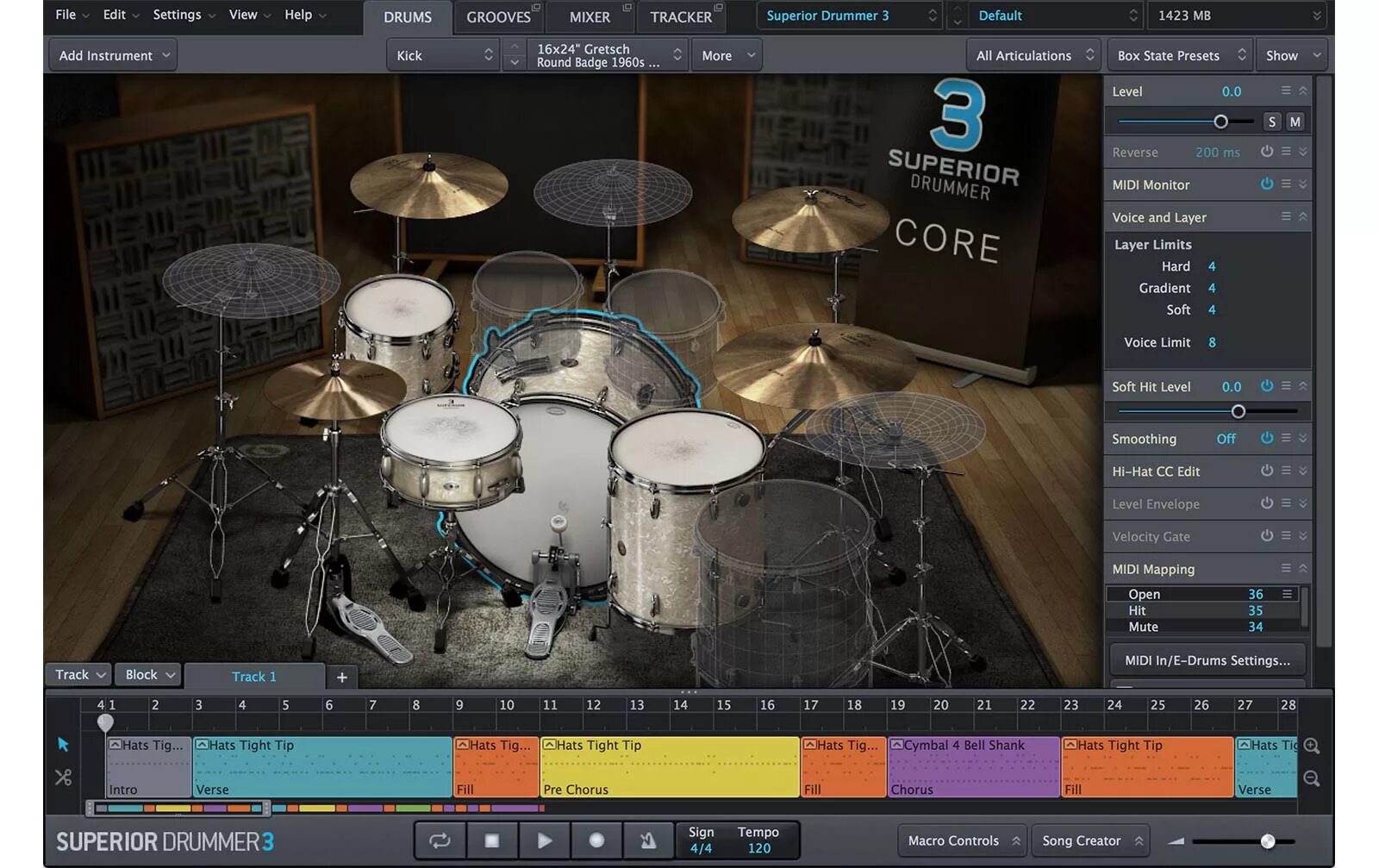The image size is (1379, 868).
Task: Toggle Soft Hit Level power button
Action: coord(1267,386)
